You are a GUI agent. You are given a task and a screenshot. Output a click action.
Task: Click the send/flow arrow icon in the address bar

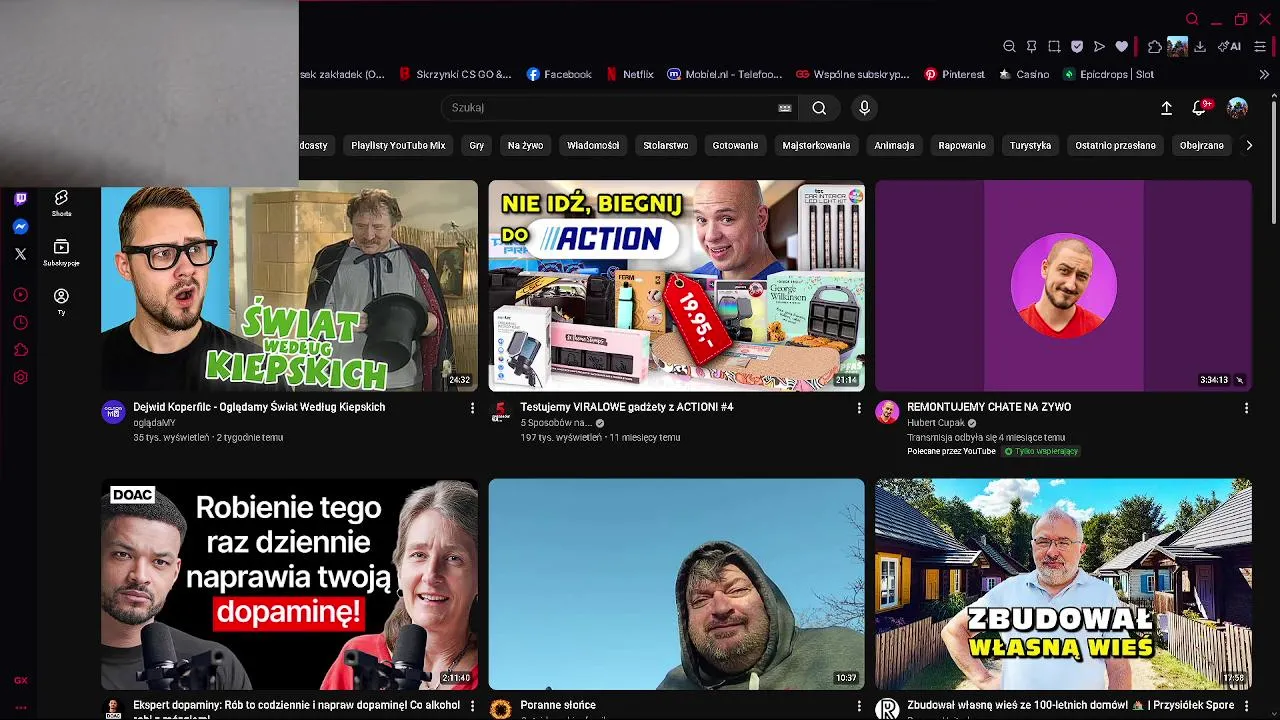point(1099,46)
